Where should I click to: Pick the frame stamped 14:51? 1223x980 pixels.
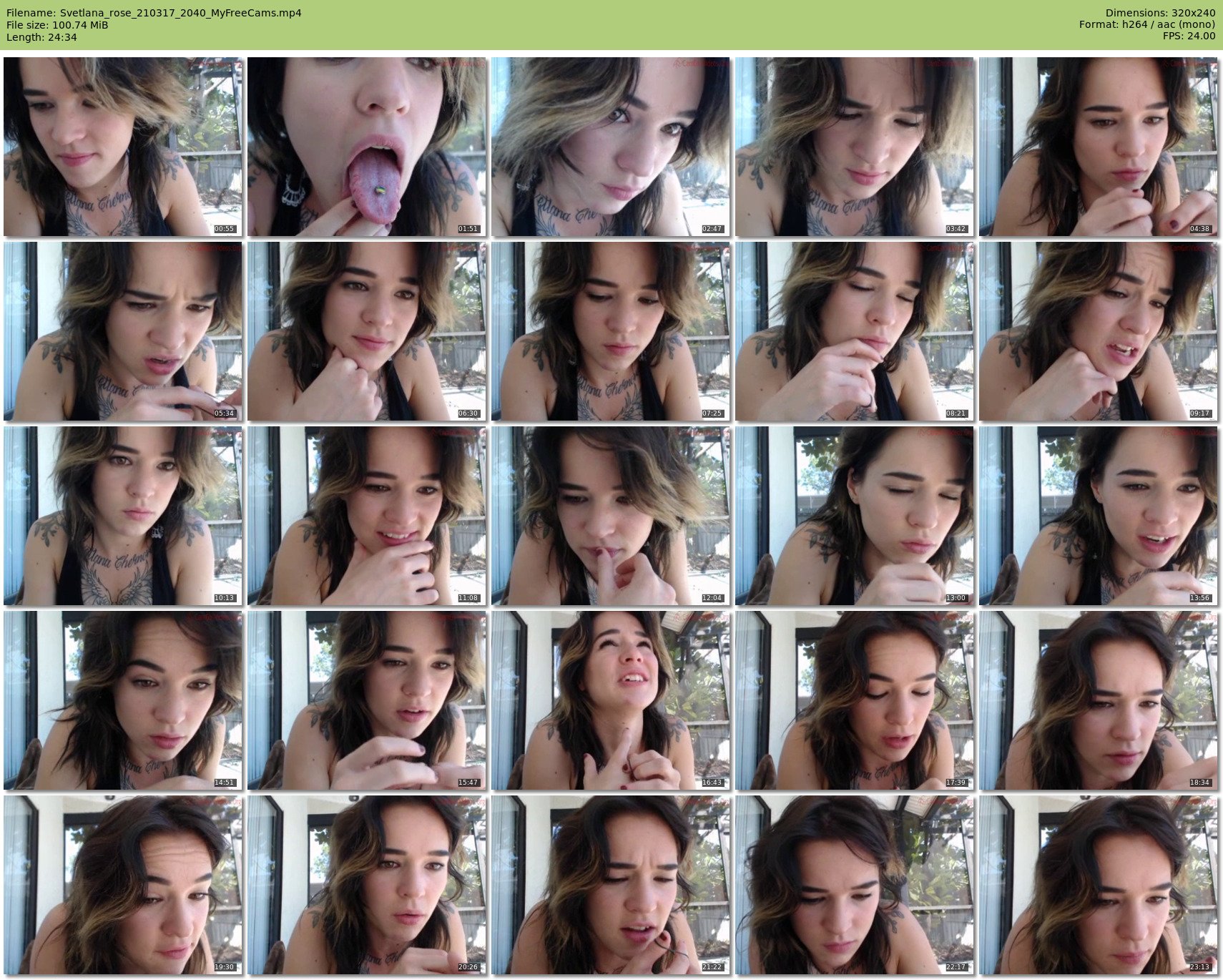123,700
